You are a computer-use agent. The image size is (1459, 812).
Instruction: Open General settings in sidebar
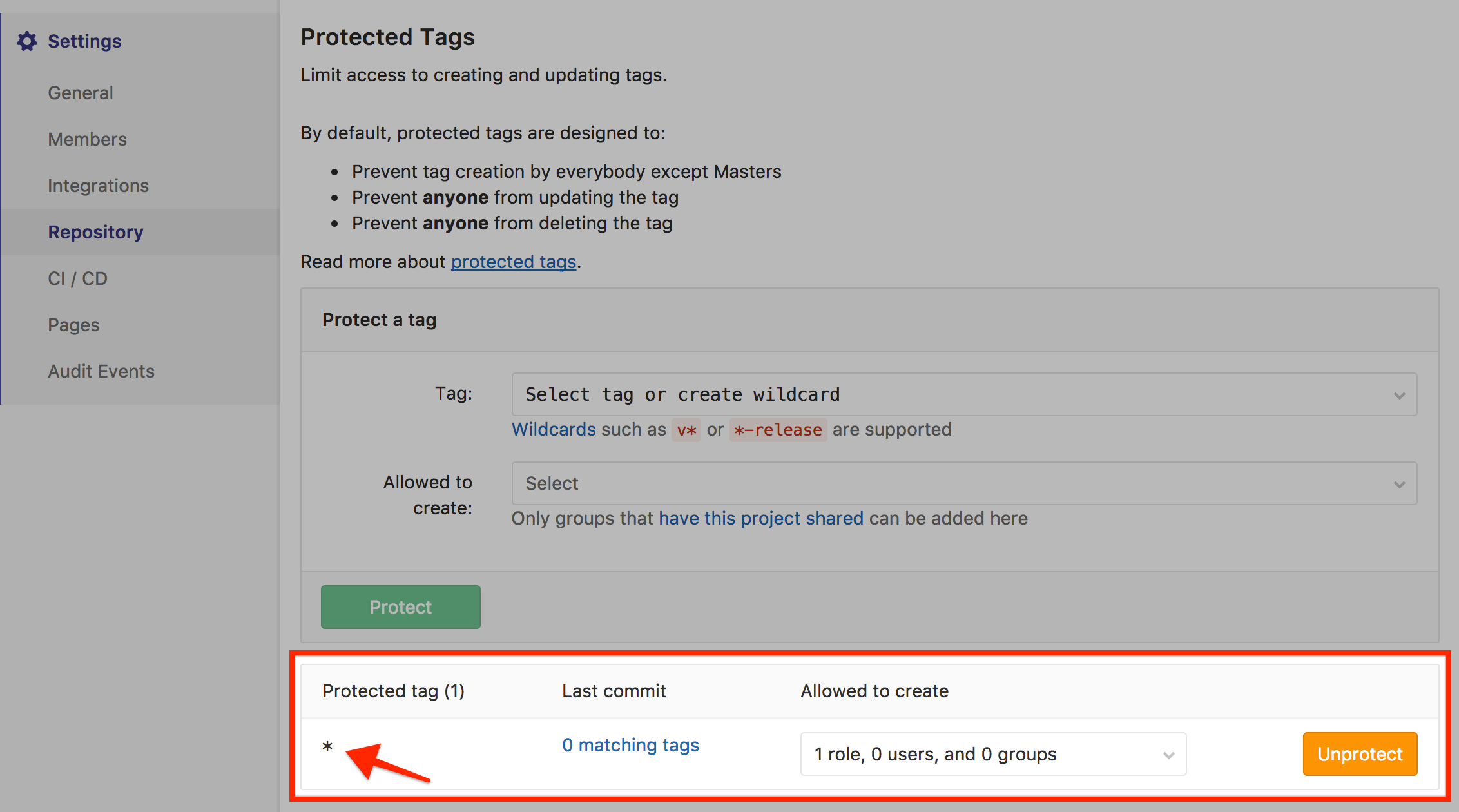point(81,93)
